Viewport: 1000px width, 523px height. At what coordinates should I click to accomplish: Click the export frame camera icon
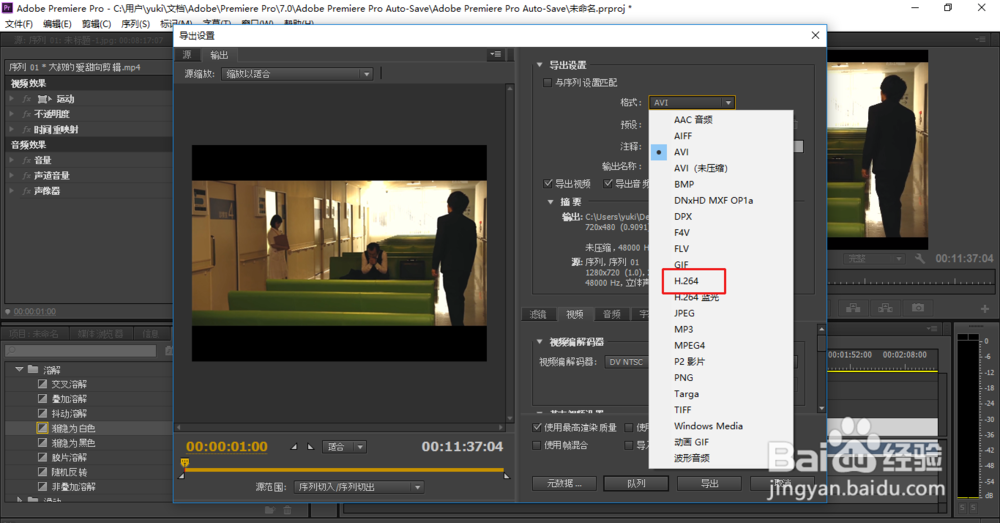(918, 308)
